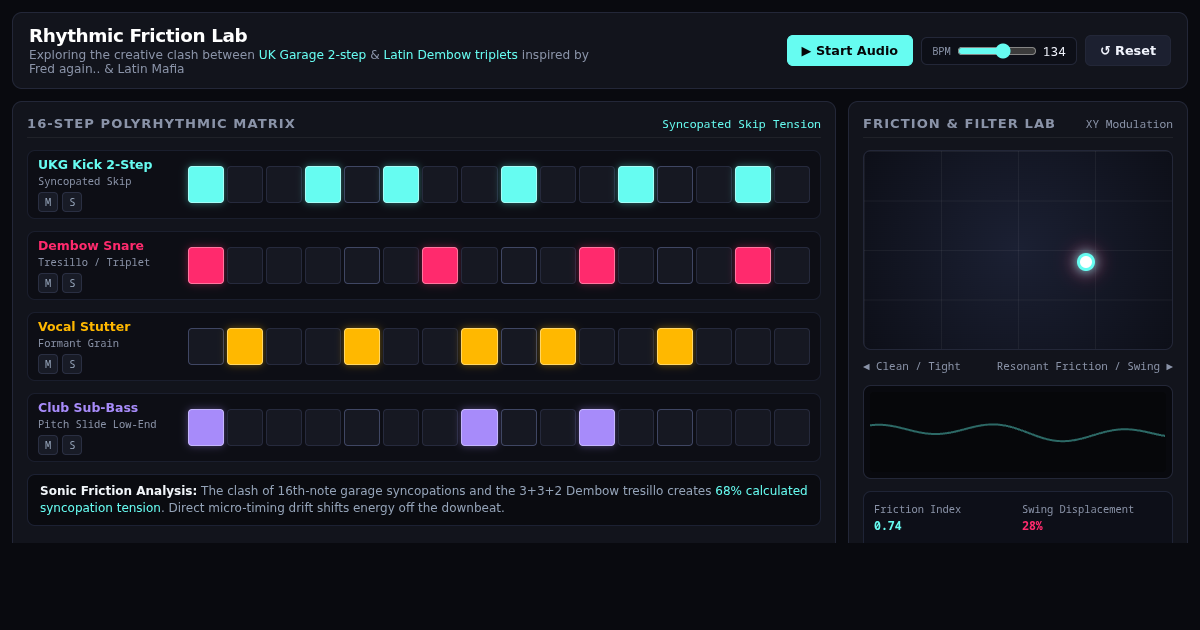This screenshot has height=630, width=1200.
Task: Turn off step 11 of Club Sub-Bass row
Action: (597, 428)
